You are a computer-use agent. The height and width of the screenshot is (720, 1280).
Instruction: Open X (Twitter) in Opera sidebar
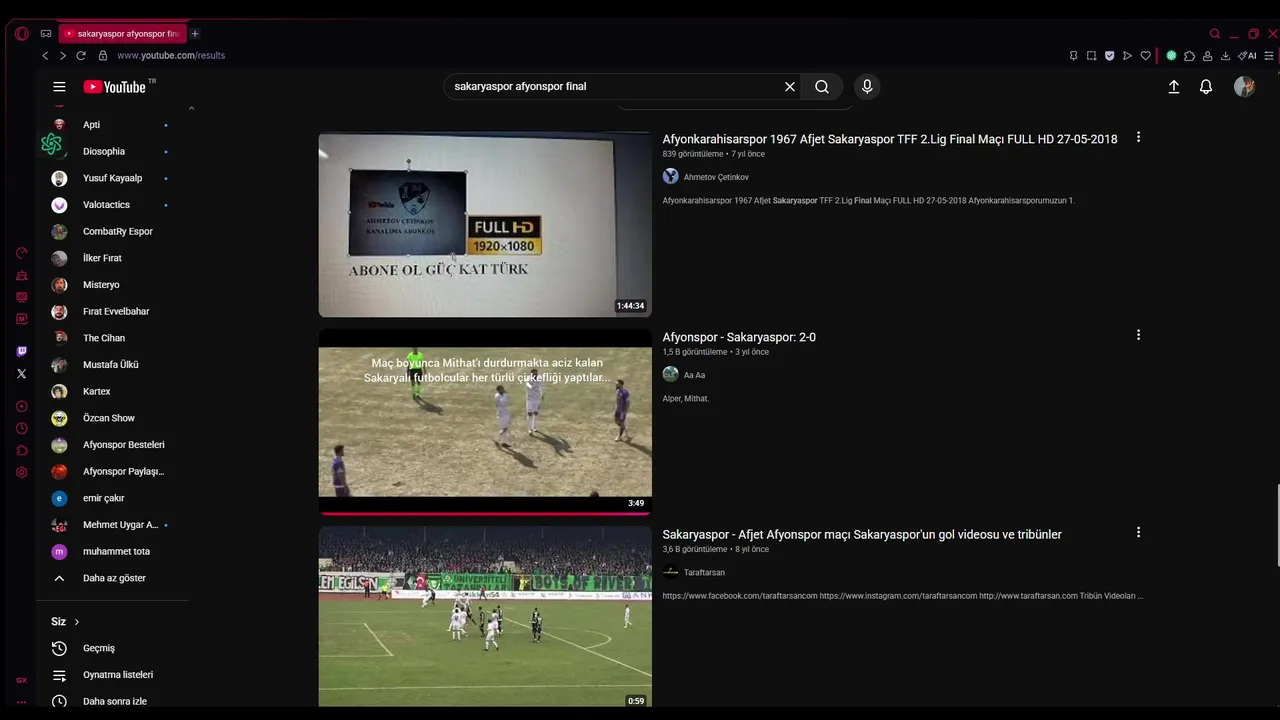22,374
